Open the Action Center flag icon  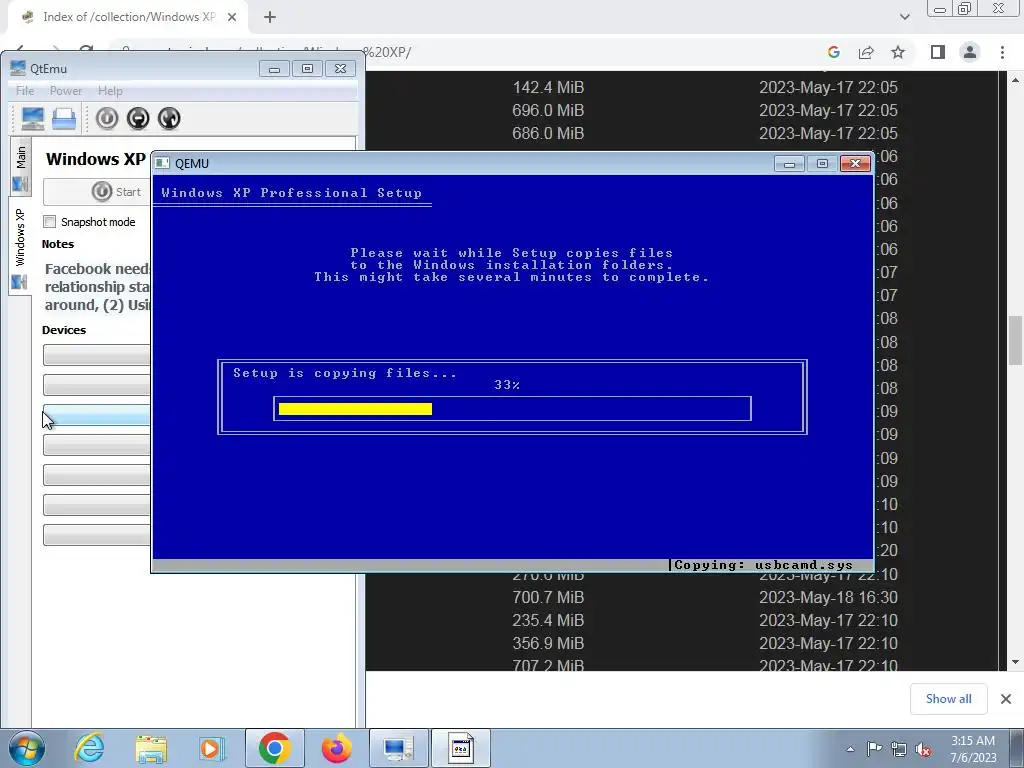click(874, 749)
